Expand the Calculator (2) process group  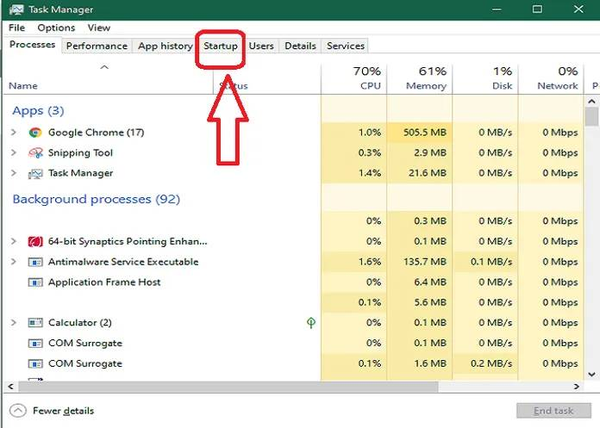pyautogui.click(x=14, y=323)
